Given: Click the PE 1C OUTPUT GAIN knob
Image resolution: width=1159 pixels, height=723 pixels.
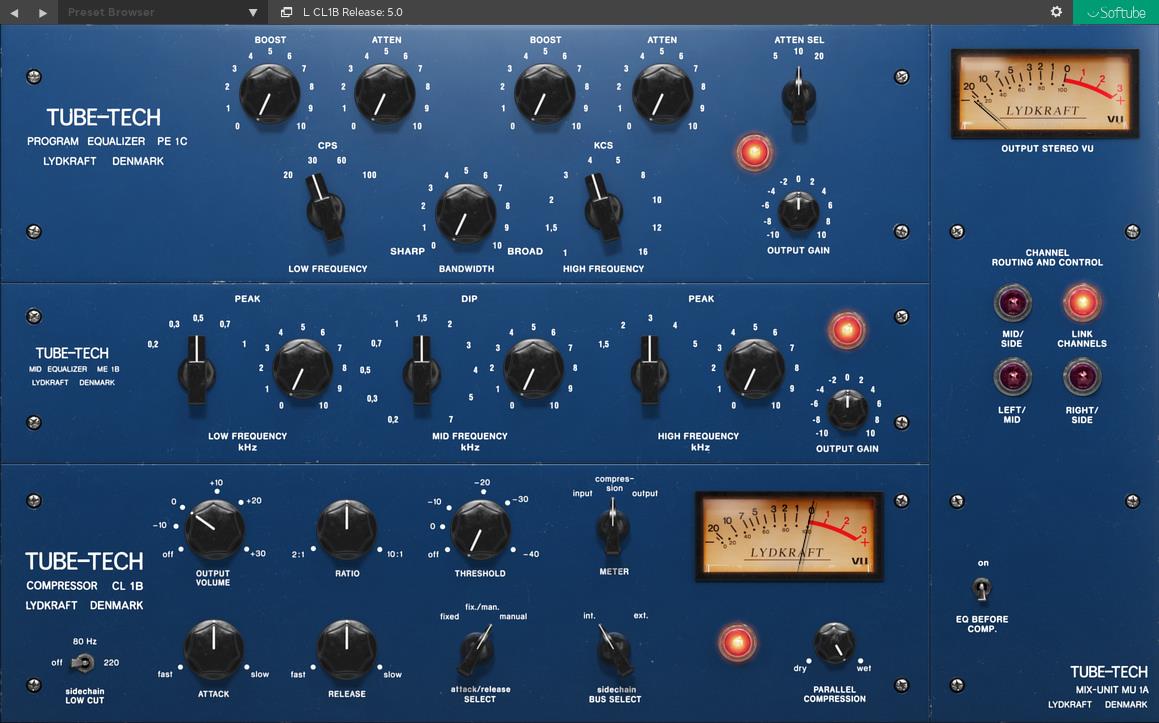Looking at the screenshot, I should (798, 211).
